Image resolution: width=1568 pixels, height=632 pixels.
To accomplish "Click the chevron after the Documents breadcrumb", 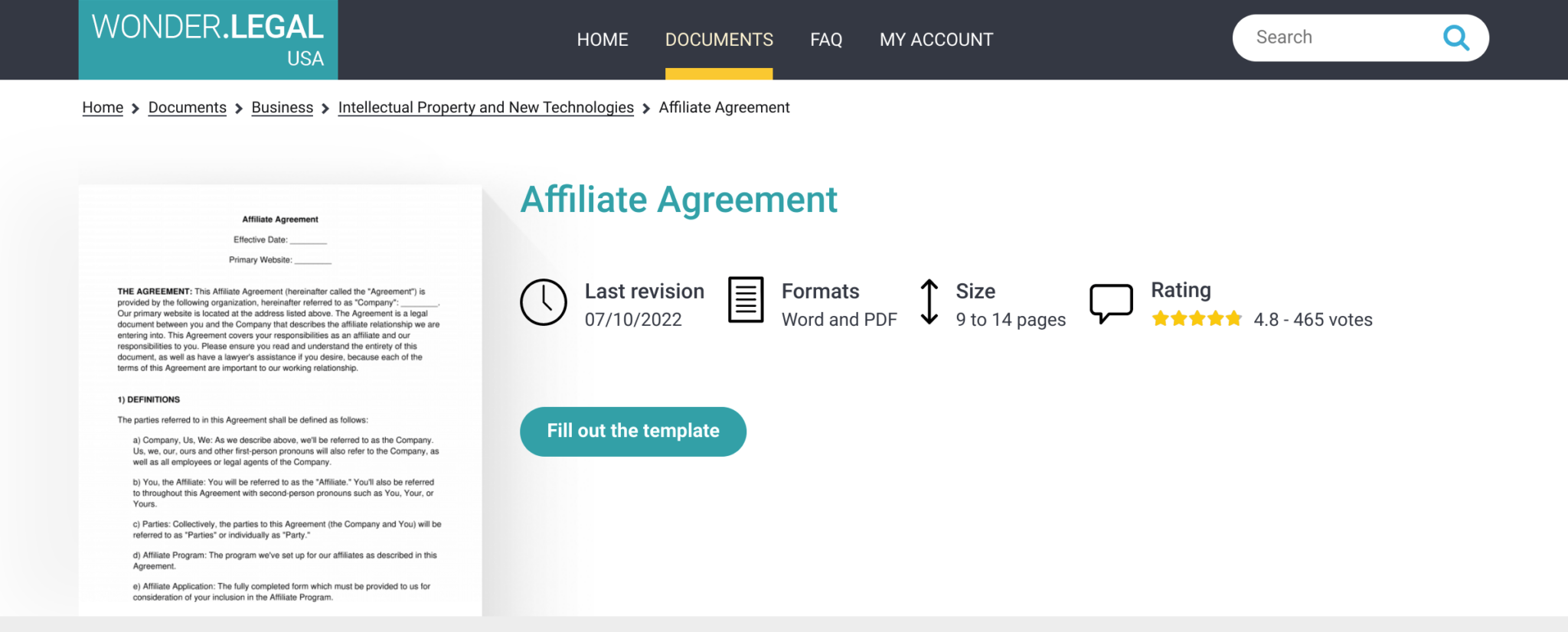I will pyautogui.click(x=238, y=108).
